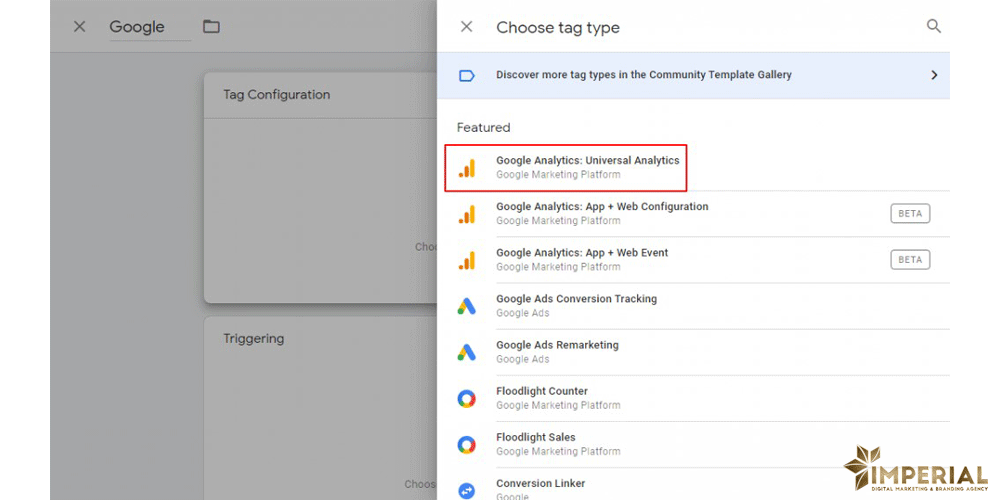Click Google Ads Remarketing logo icon
This screenshot has height=500, width=1000.
click(467, 352)
